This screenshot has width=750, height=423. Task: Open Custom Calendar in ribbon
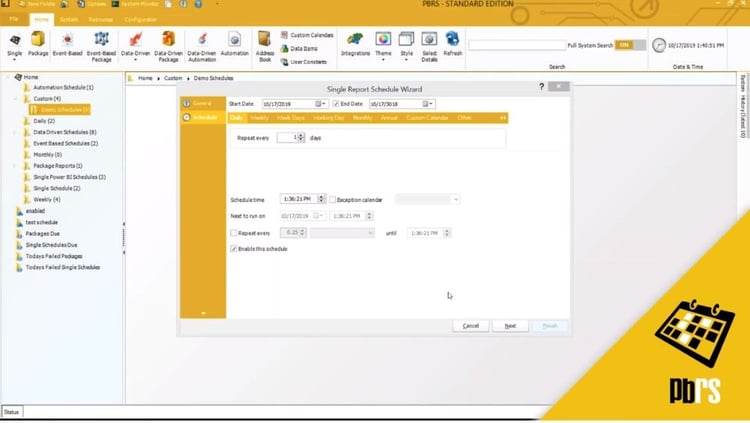tap(307, 35)
